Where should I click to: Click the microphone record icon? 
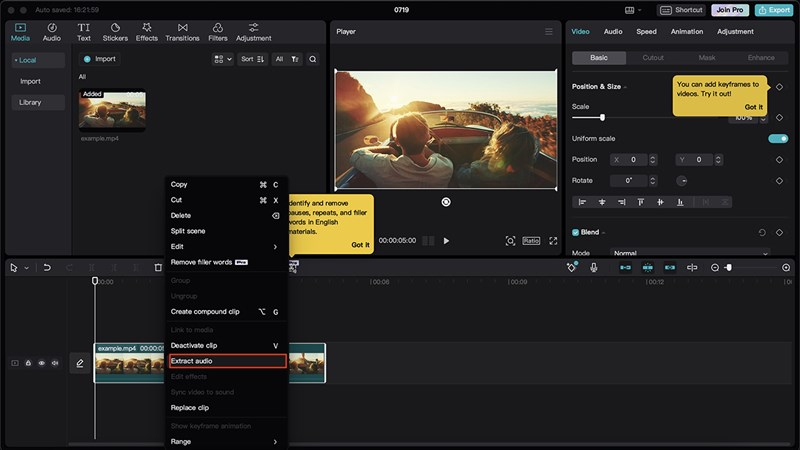[594, 267]
